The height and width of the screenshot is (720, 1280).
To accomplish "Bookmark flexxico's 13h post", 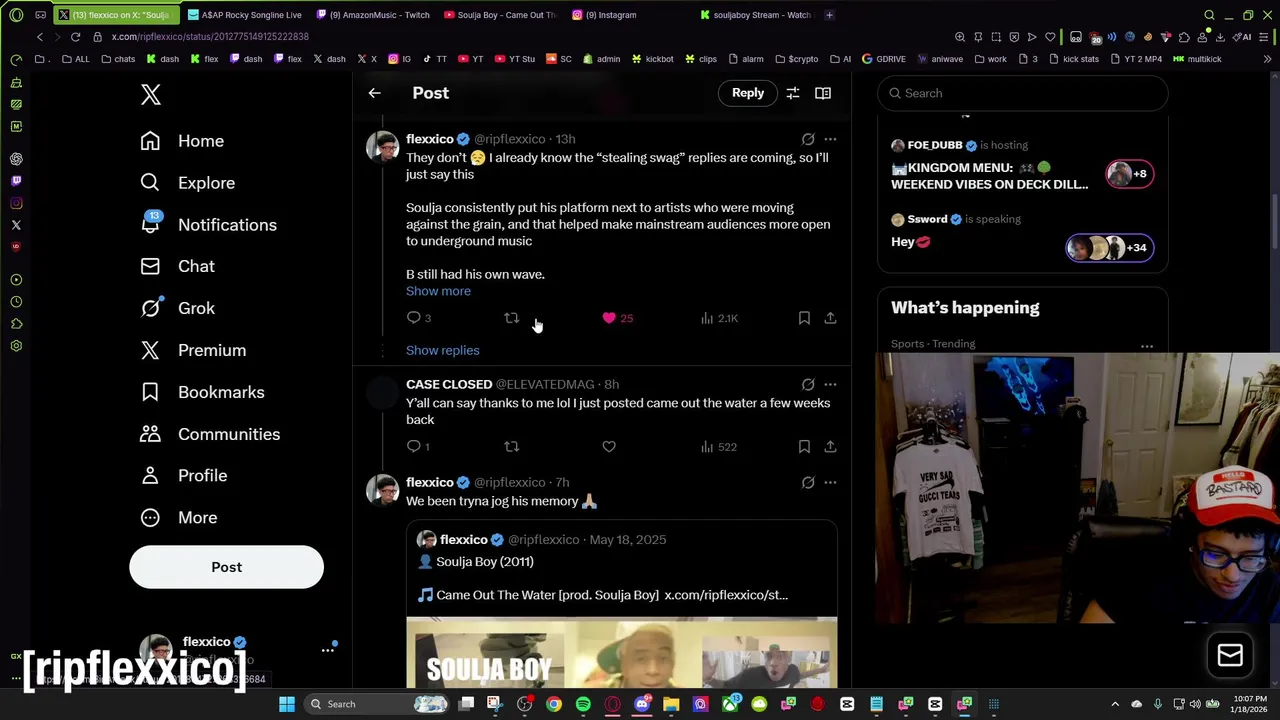I will [804, 318].
